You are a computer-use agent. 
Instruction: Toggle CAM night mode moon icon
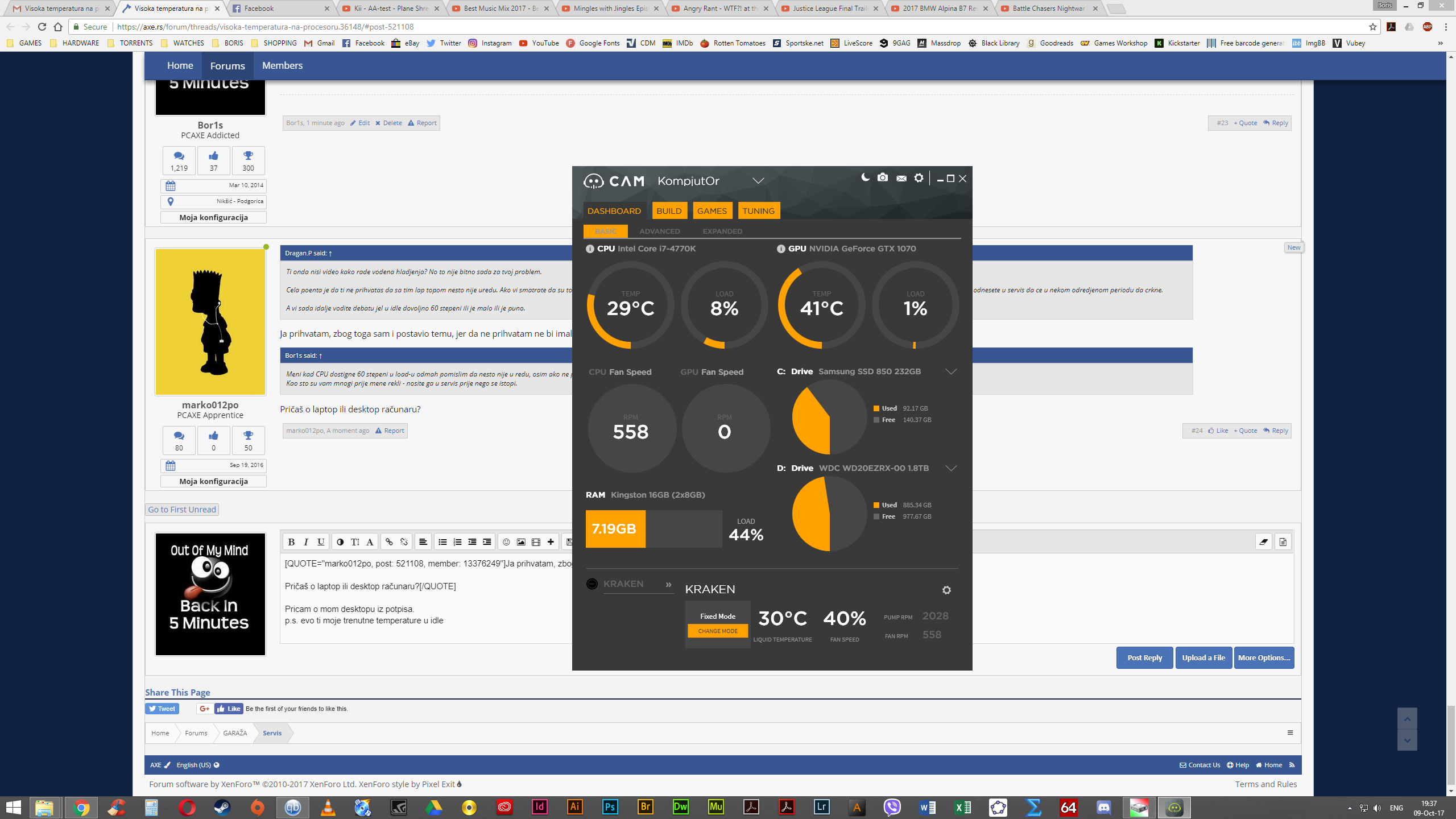pos(865,177)
